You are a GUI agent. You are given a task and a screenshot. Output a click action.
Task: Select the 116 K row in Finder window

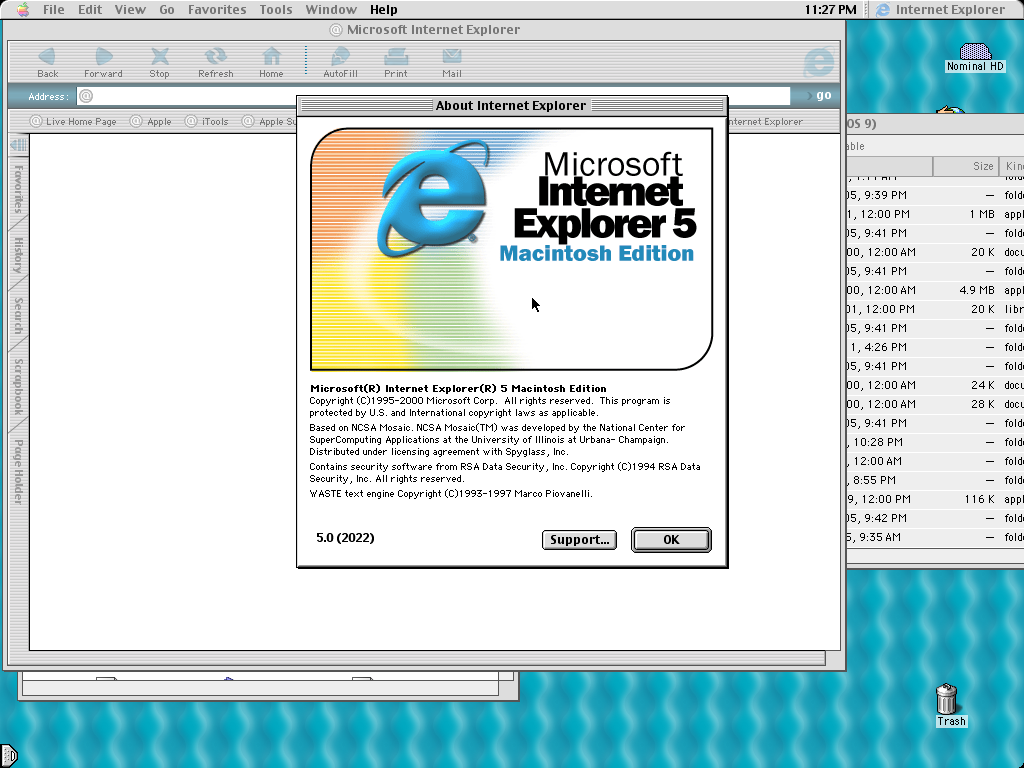(x=935, y=499)
